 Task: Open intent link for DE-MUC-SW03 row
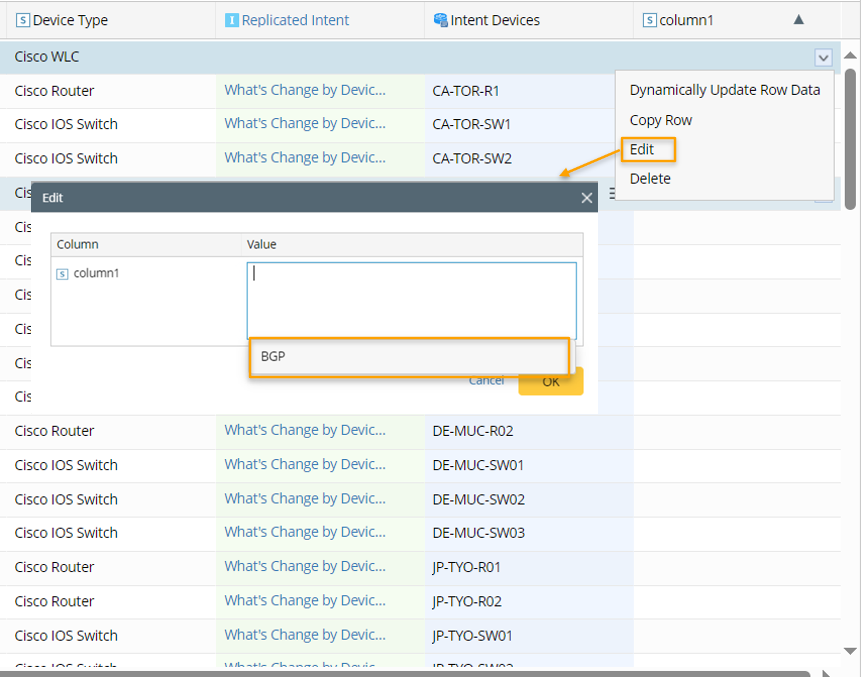(305, 532)
